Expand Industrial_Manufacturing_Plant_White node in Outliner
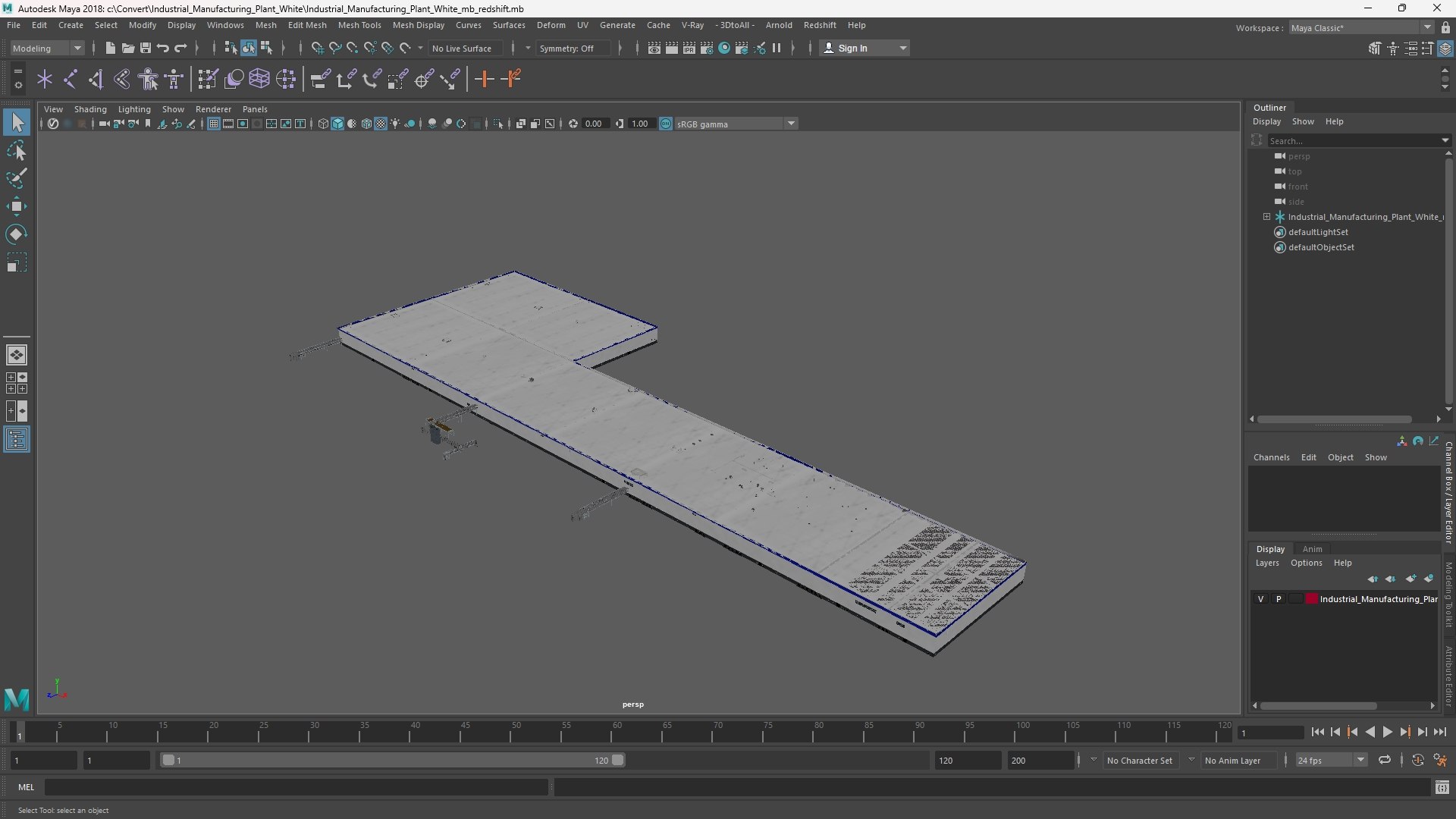Image resolution: width=1456 pixels, height=819 pixels. (x=1266, y=217)
